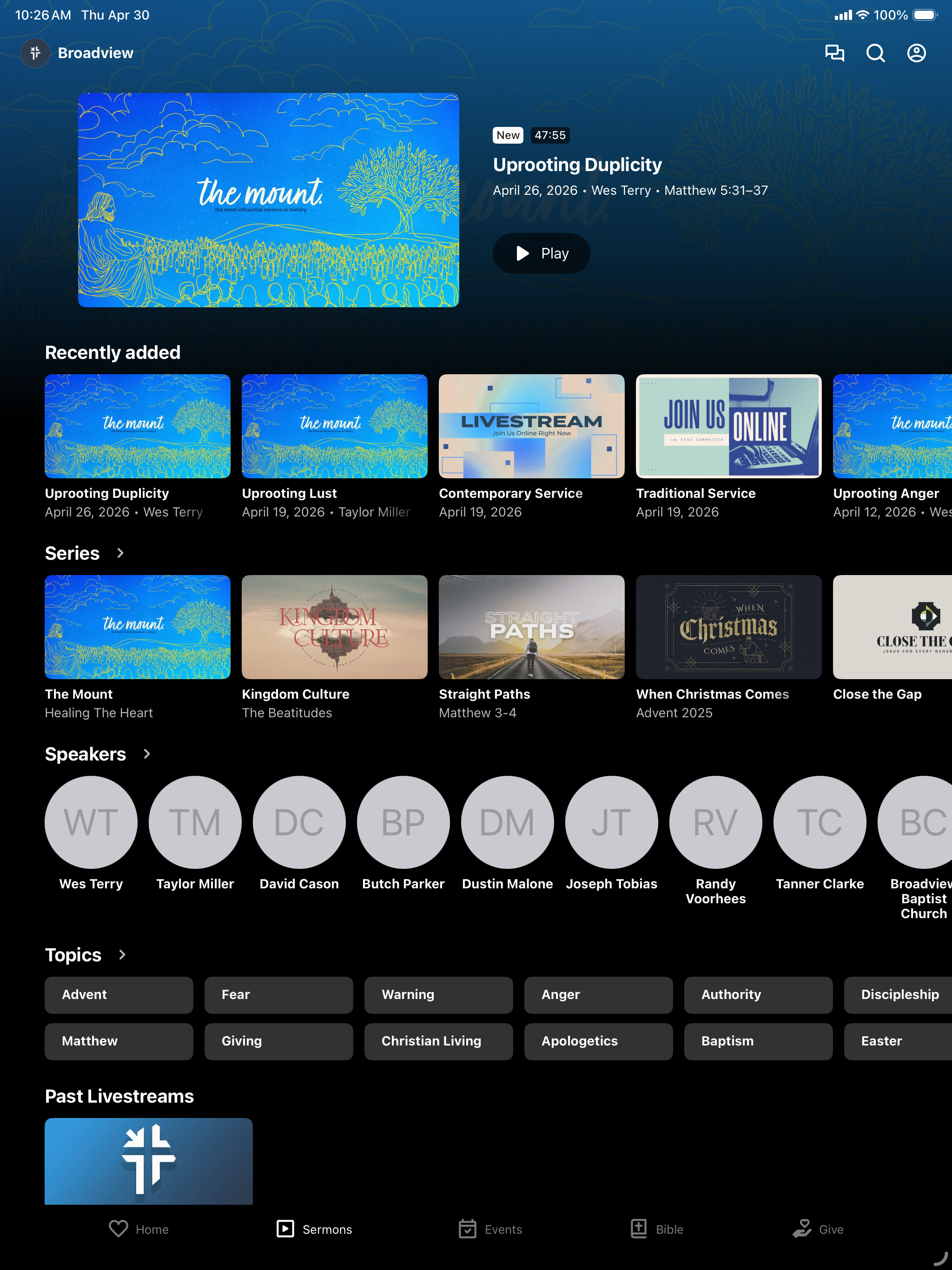
Task: Play the Uprooting Duplicity sermon
Action: click(541, 253)
